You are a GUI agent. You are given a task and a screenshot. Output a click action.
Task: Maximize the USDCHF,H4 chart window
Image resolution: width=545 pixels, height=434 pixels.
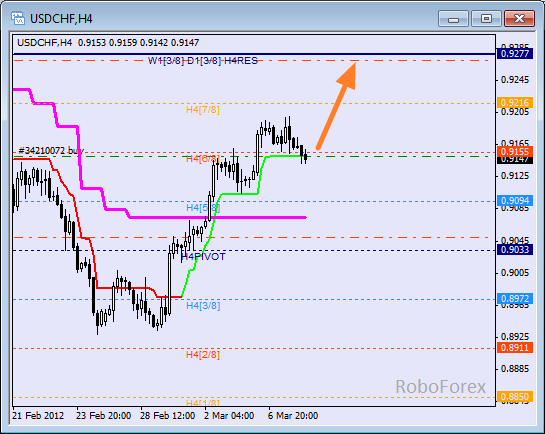point(486,19)
